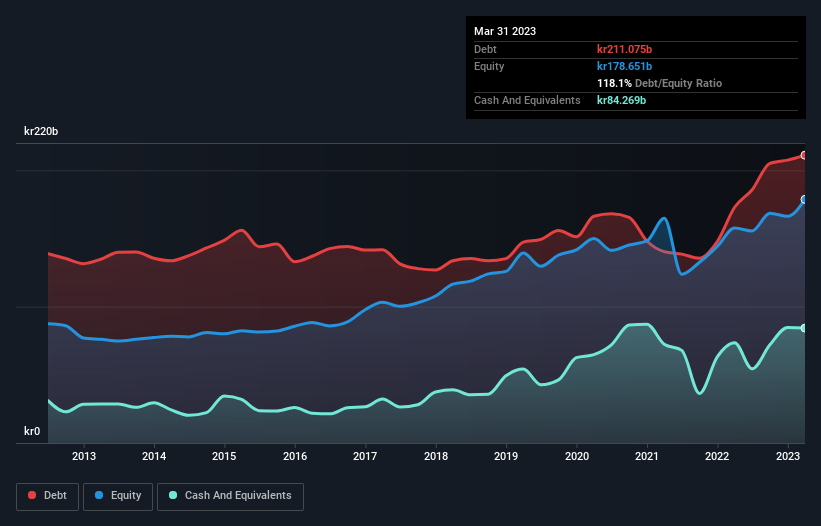The image size is (821, 526).
Task: Click the tooltip's Equity row label
Action: (x=489, y=66)
